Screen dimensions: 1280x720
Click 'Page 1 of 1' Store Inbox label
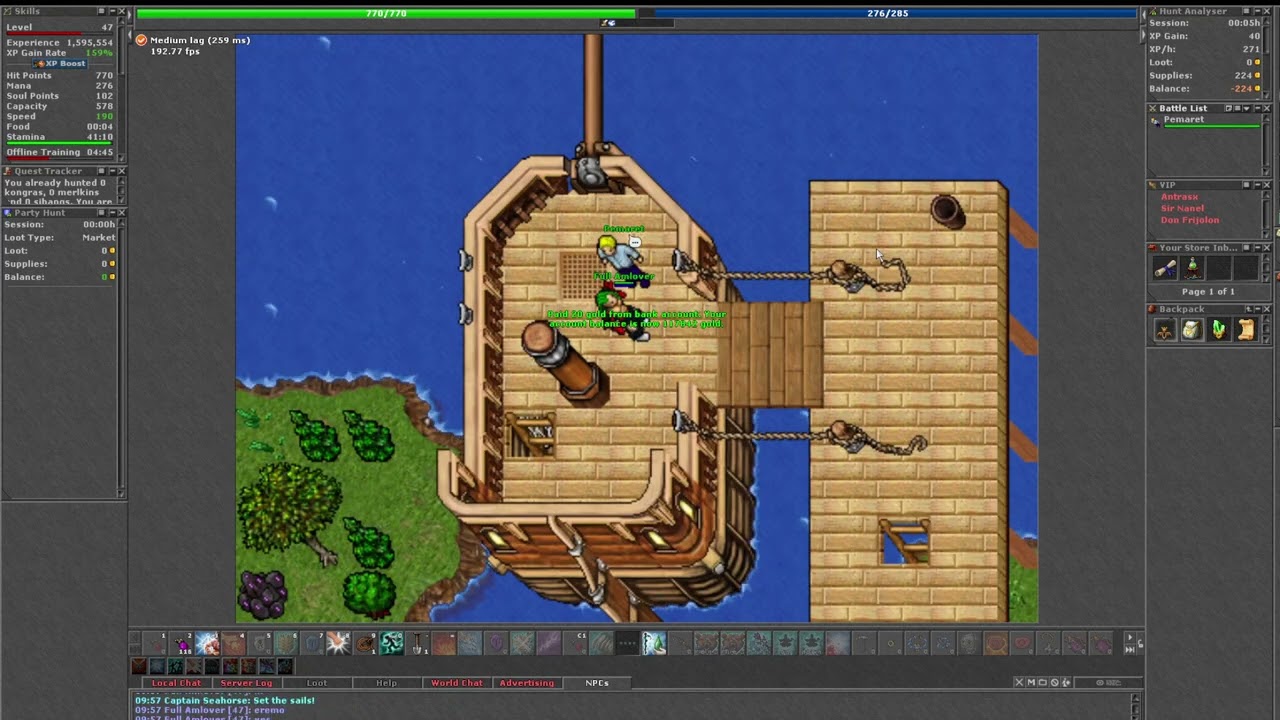coord(1210,292)
